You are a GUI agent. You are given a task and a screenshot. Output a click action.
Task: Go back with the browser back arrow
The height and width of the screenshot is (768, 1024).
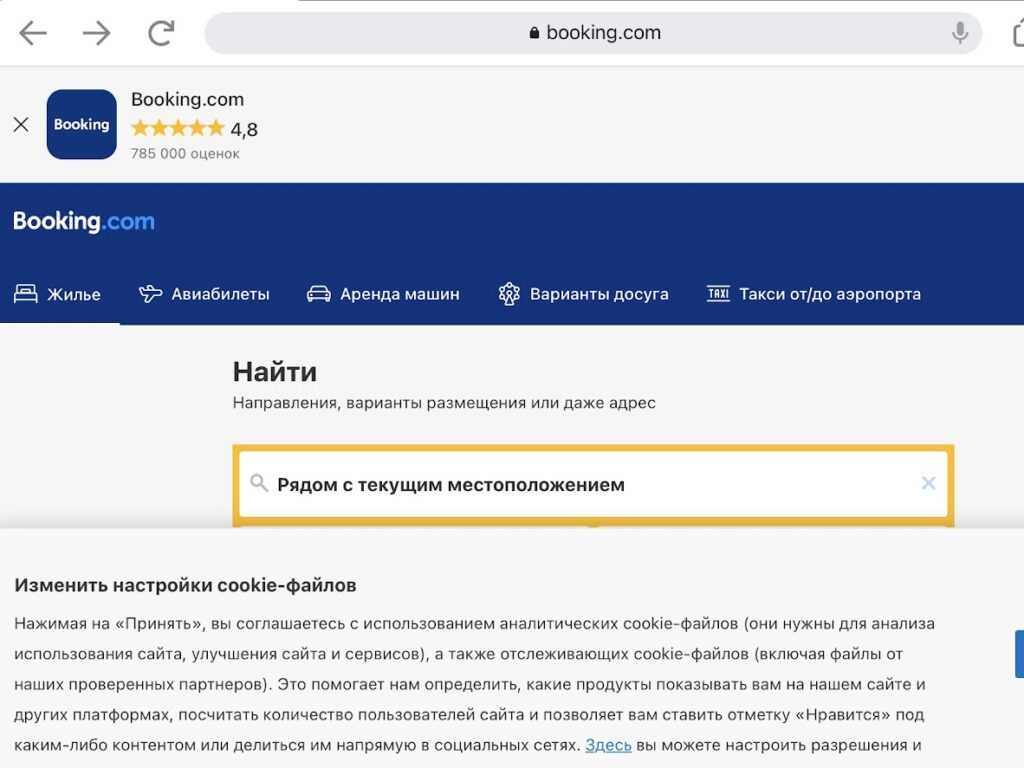[x=33, y=33]
